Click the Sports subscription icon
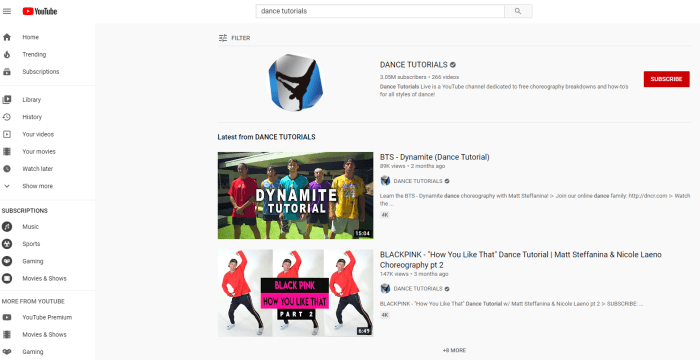700x360 pixels. pyautogui.click(x=7, y=244)
